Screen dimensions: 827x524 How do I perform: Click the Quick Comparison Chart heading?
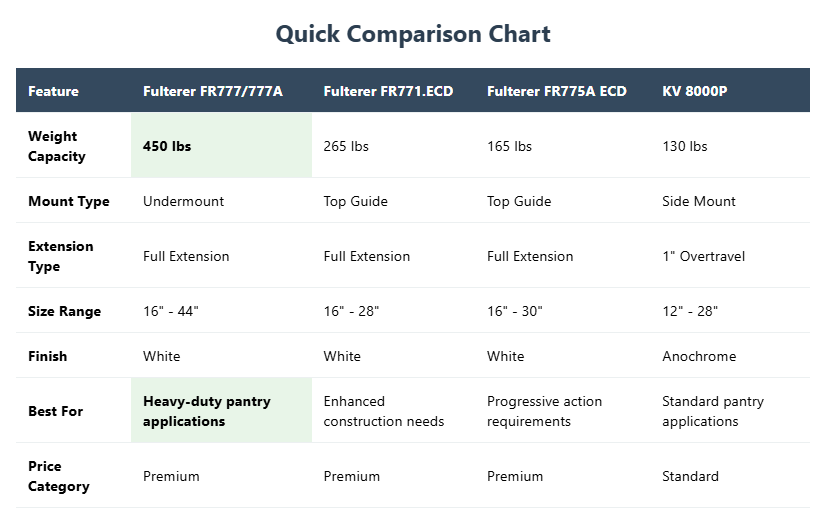coord(413,34)
